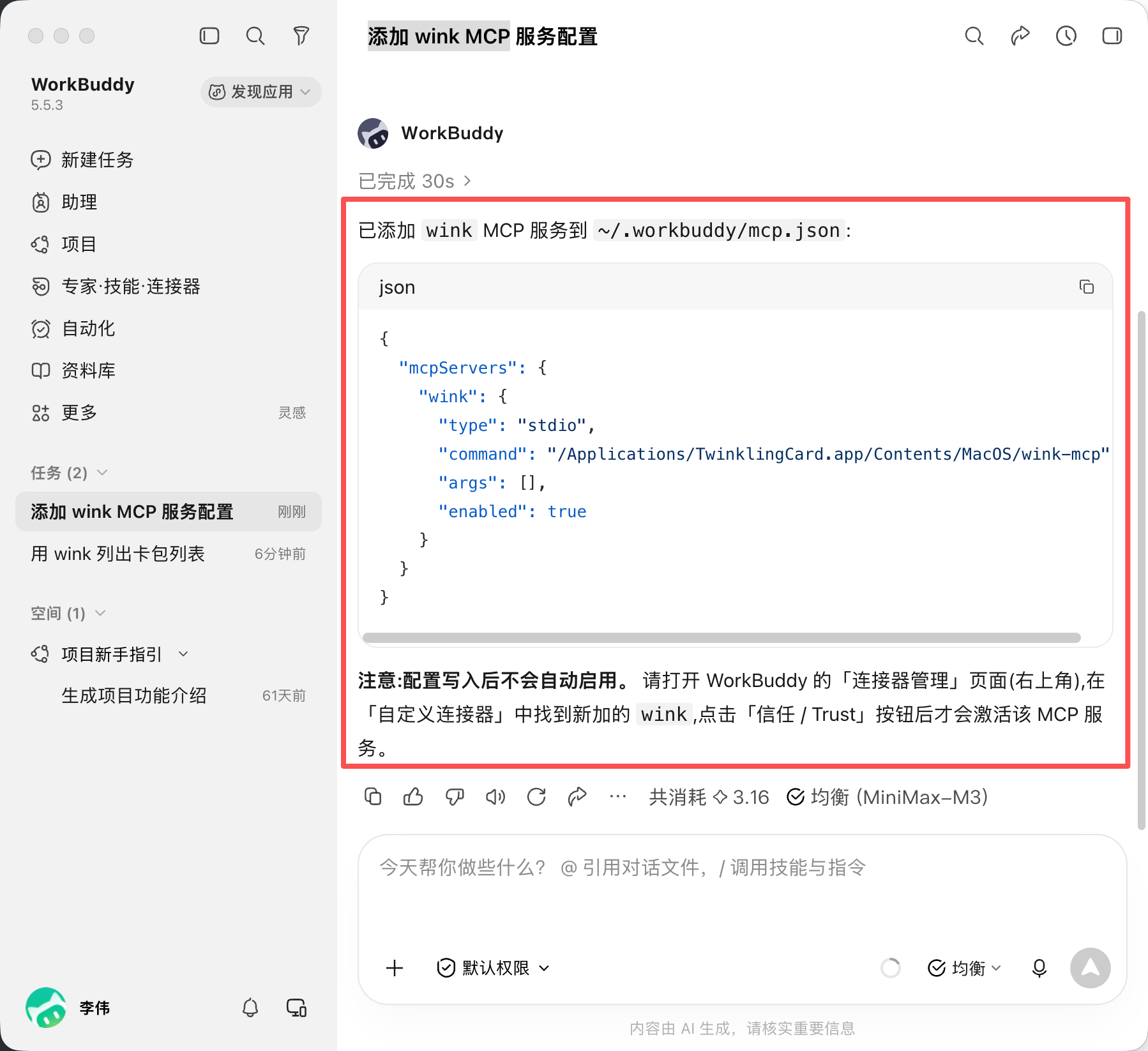Toggle right side panel icon in header
Viewport: 1148px width, 1051px height.
coord(1112,36)
